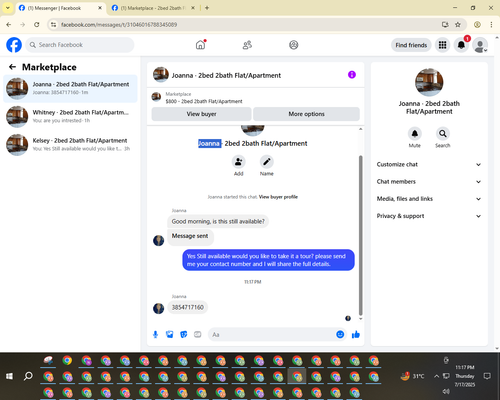Show hidden tray icons chevron
This screenshot has height=400, width=500.
tap(436, 376)
